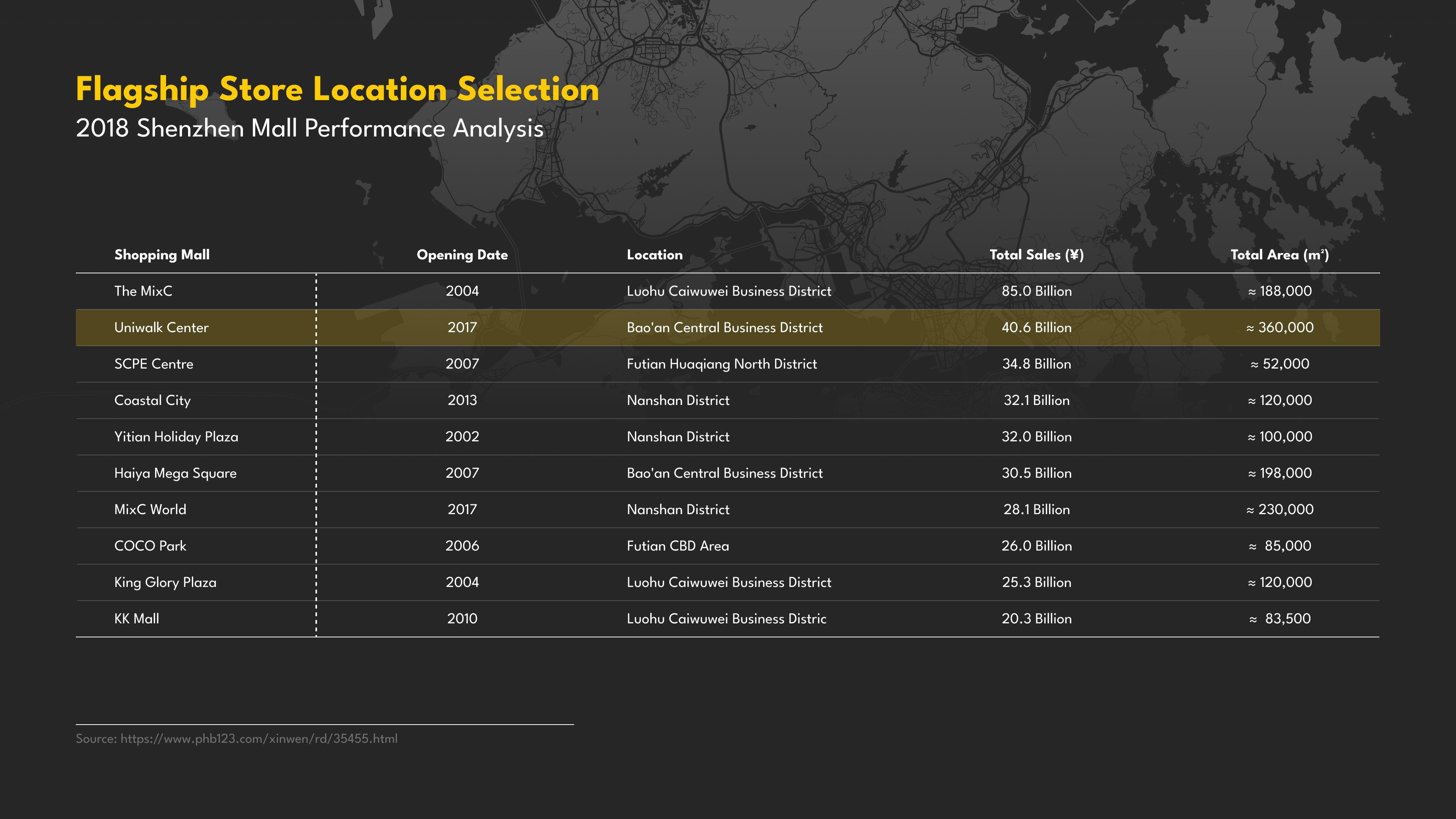Select 'KK Mall' mall name

137,618
